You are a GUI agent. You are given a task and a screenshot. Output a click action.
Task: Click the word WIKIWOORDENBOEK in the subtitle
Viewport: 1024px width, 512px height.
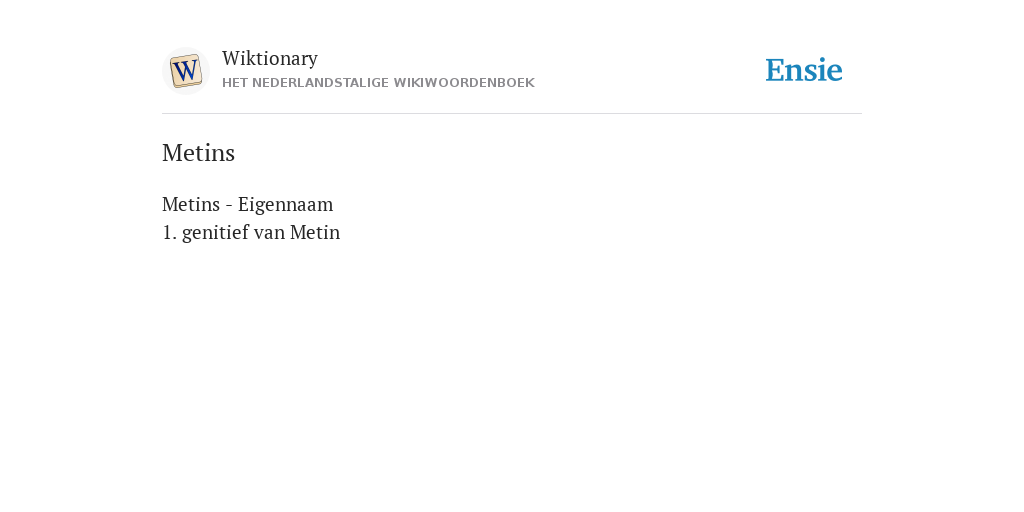(x=464, y=83)
